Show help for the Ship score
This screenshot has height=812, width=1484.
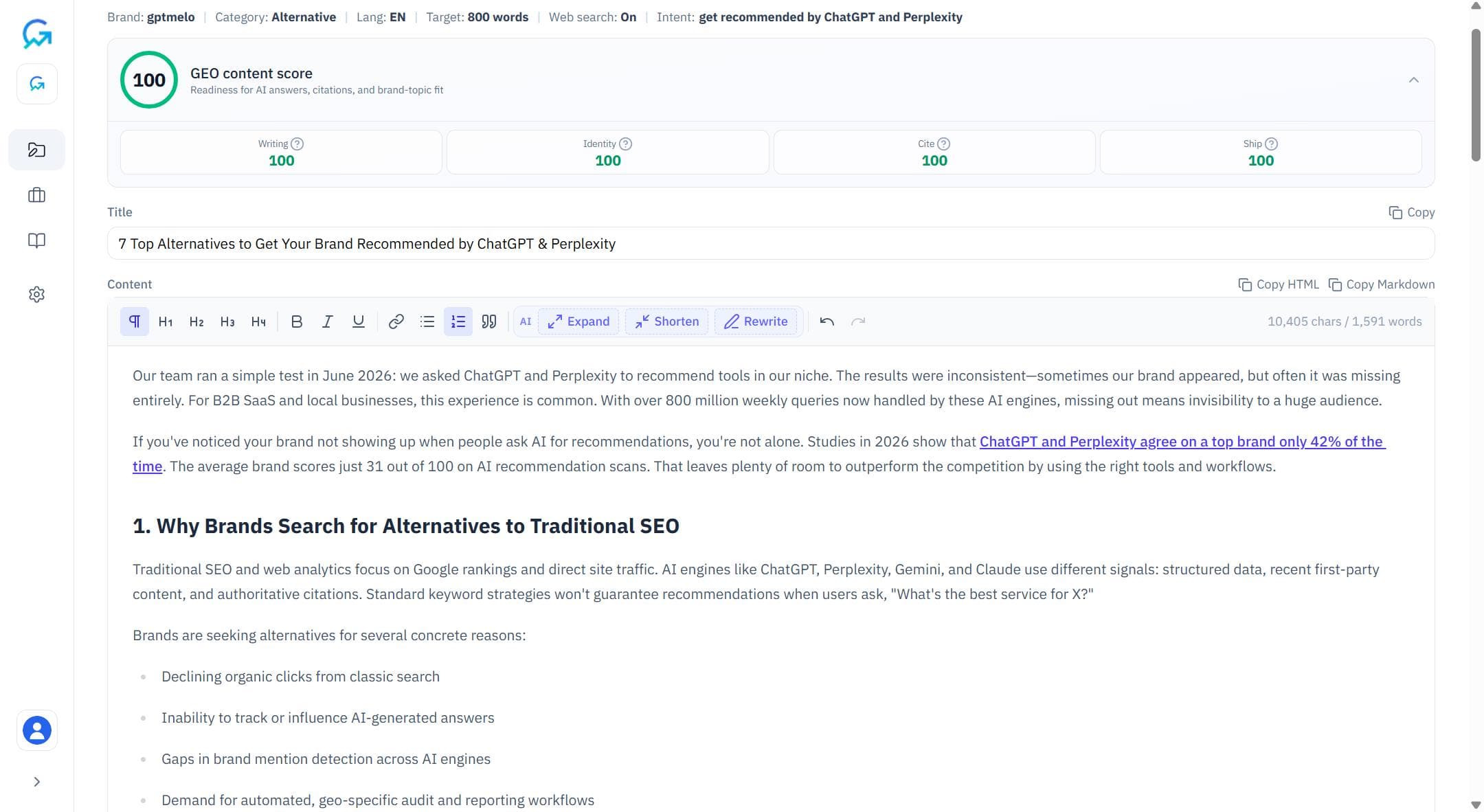[x=1271, y=144]
